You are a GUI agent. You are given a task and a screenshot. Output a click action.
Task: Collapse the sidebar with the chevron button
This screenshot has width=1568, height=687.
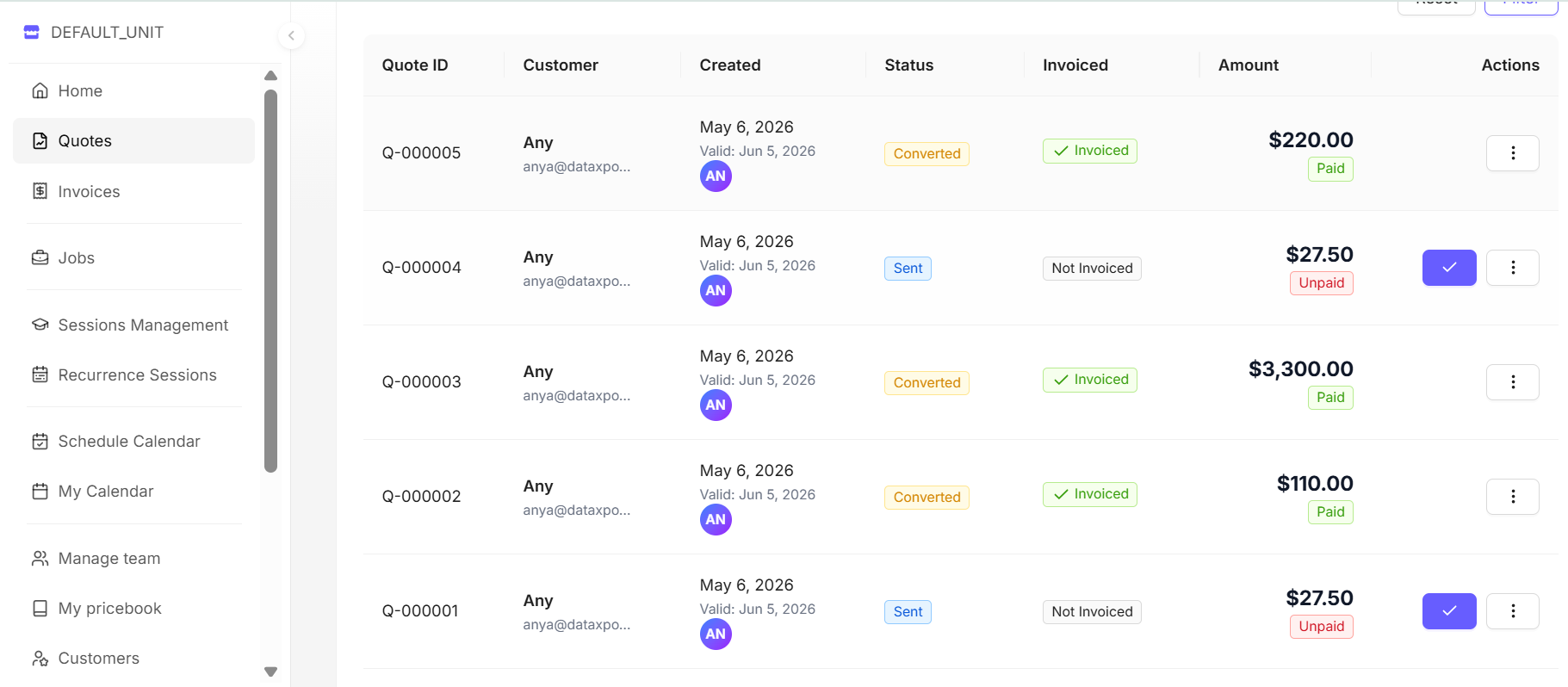tap(291, 35)
